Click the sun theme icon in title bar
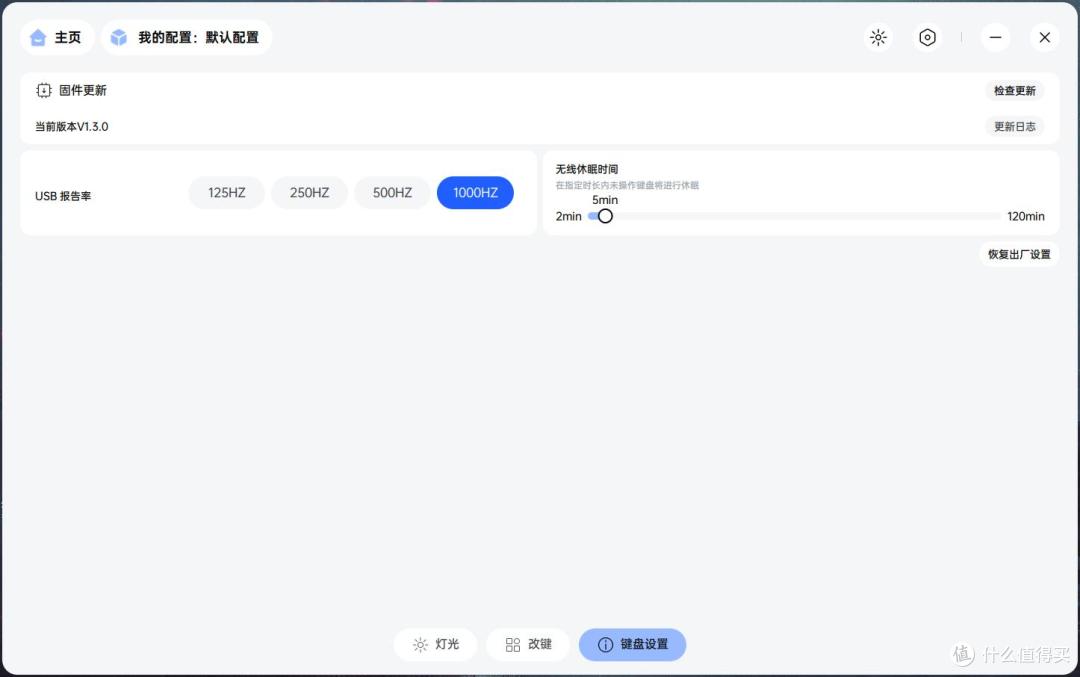The height and width of the screenshot is (677, 1080). [878, 37]
